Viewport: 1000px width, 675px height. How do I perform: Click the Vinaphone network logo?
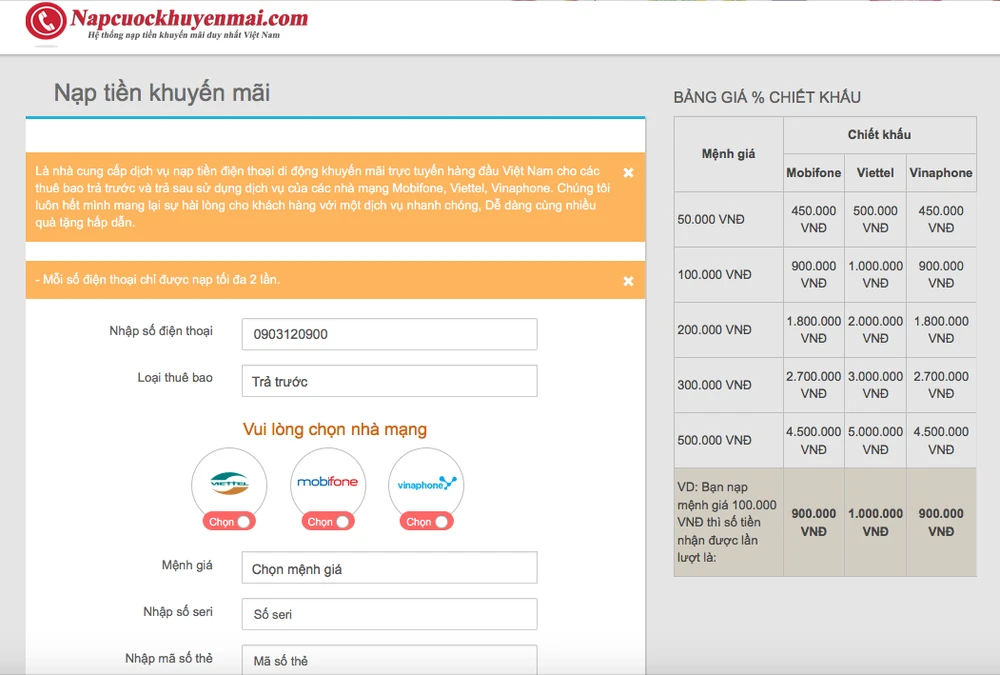coord(426,484)
